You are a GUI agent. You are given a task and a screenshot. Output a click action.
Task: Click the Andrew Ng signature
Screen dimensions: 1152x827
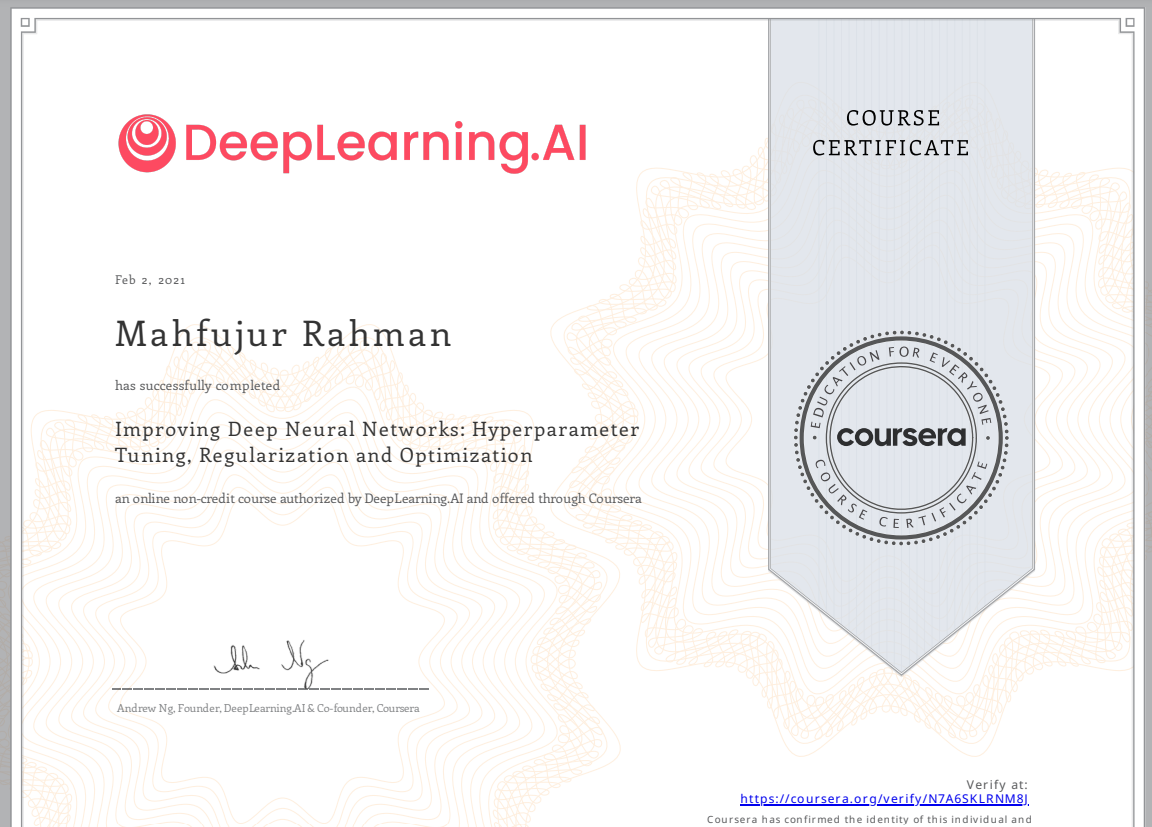(270, 660)
